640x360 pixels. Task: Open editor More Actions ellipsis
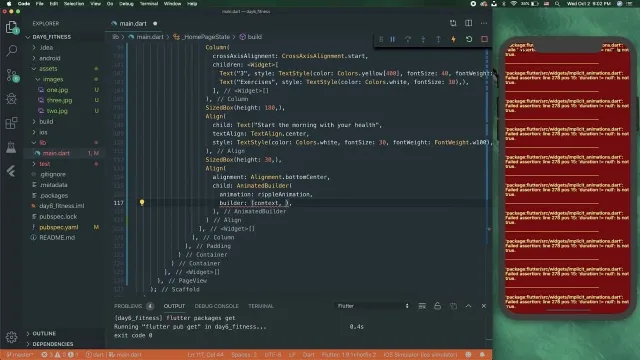tap(484, 23)
